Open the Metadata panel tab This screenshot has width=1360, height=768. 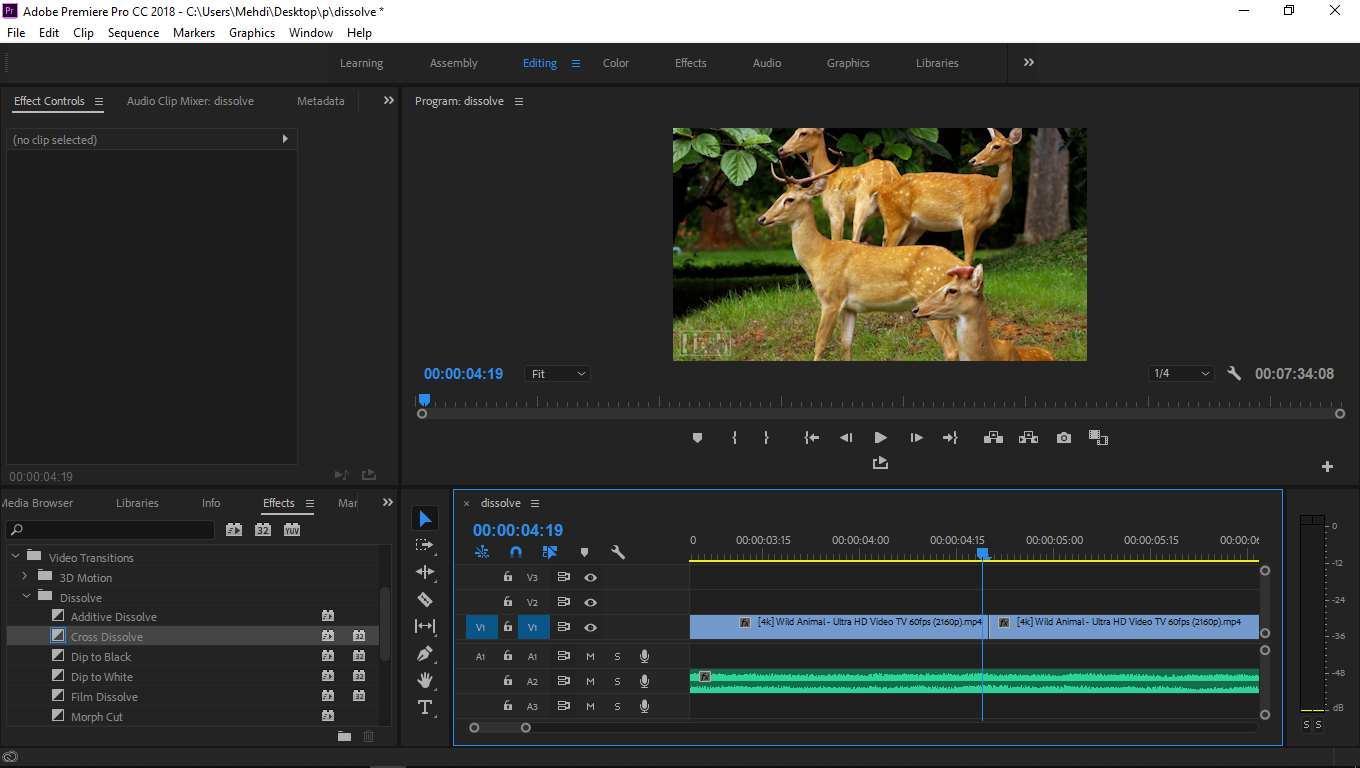point(320,101)
